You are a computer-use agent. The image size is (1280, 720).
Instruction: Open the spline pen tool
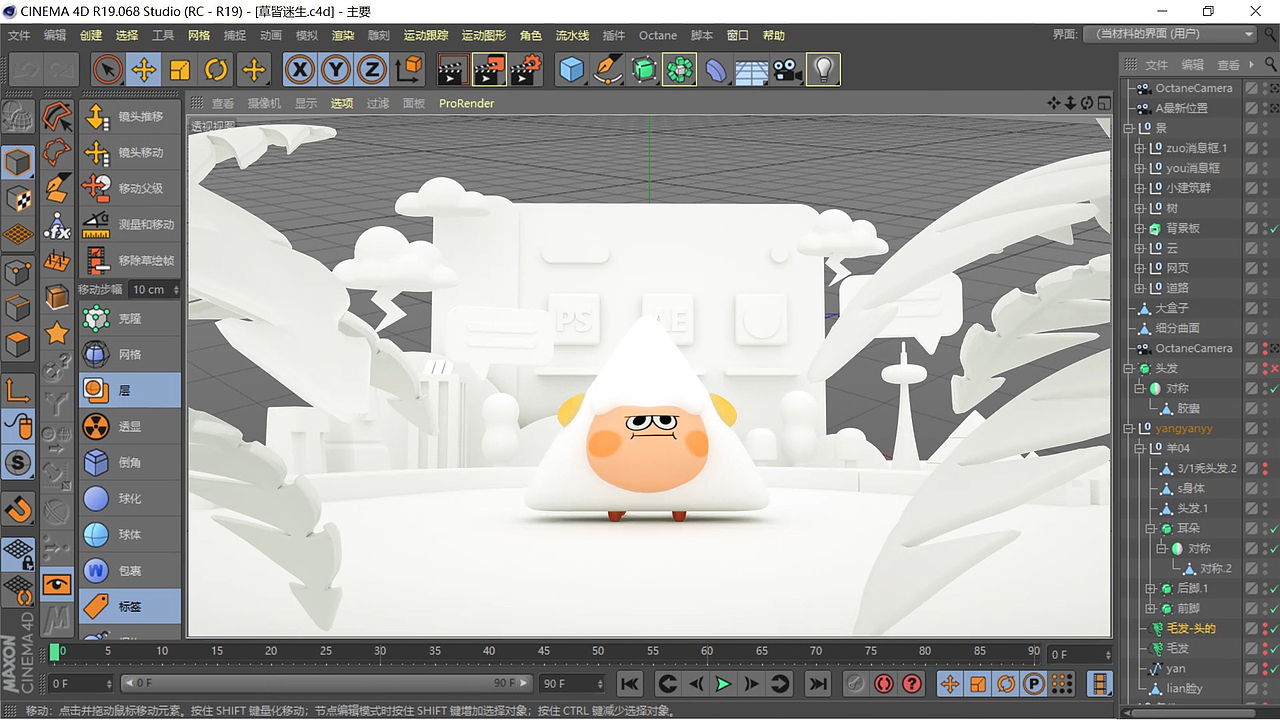[x=608, y=69]
